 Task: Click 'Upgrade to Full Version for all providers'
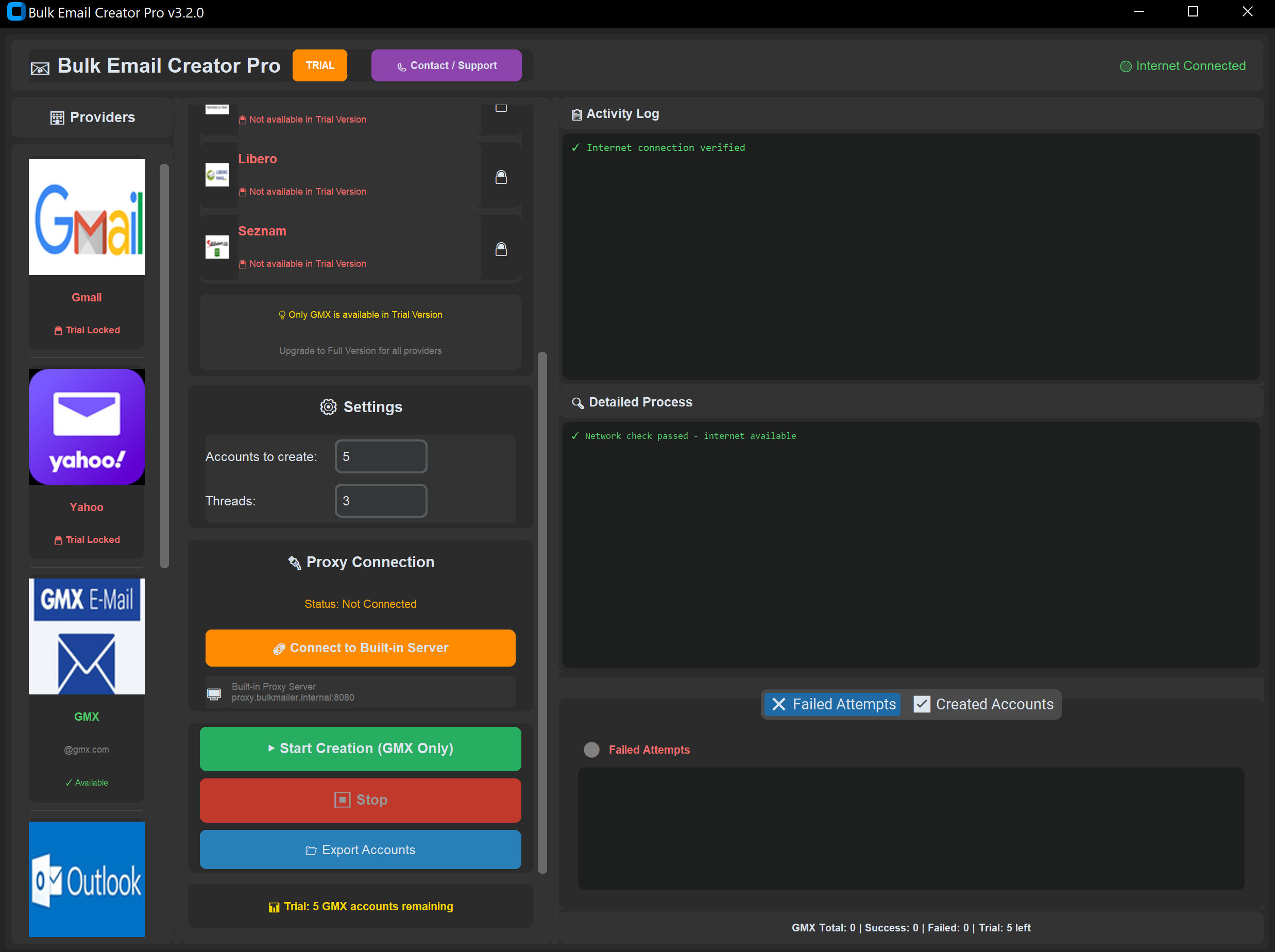[360, 350]
